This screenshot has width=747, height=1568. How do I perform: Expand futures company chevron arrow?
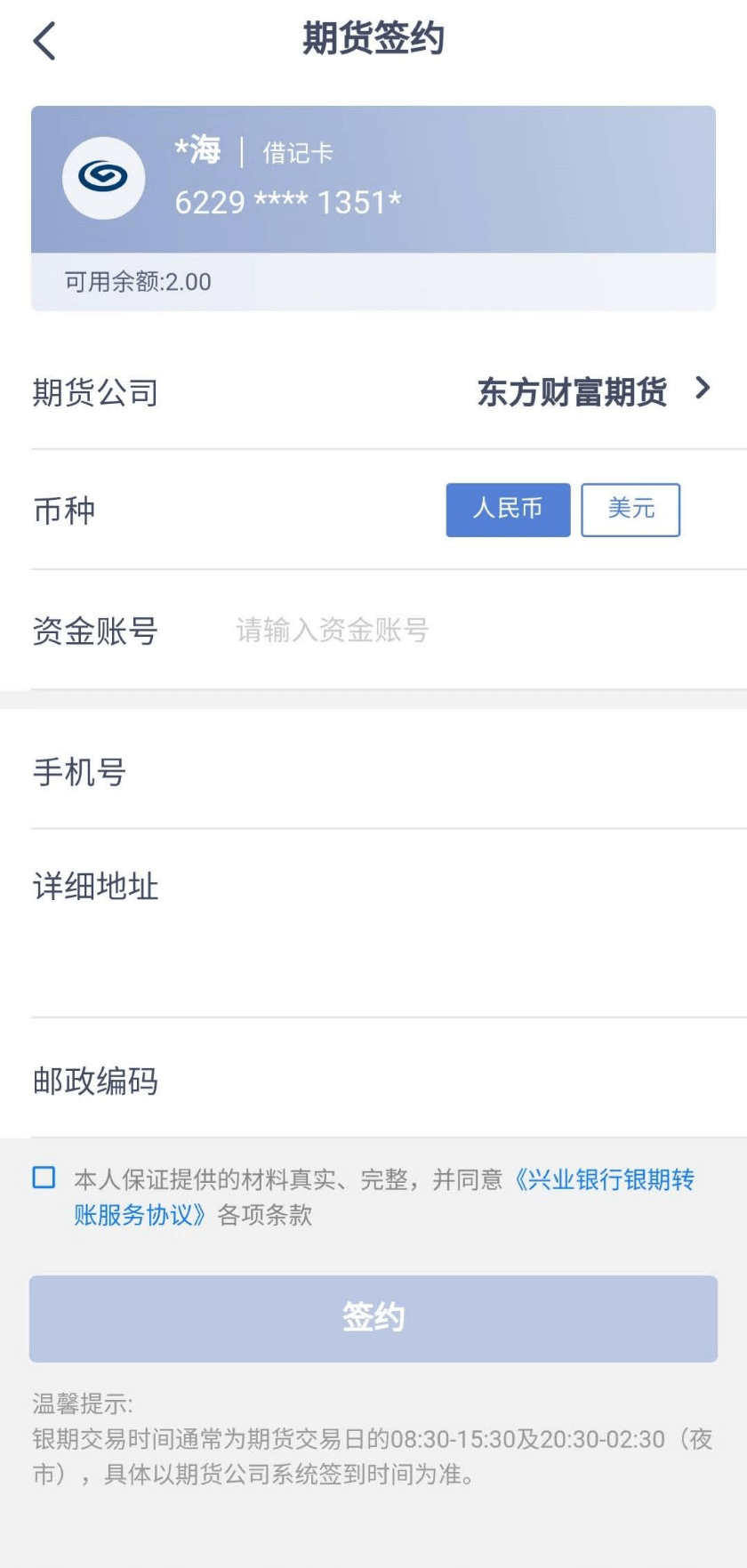pyautogui.click(x=703, y=389)
